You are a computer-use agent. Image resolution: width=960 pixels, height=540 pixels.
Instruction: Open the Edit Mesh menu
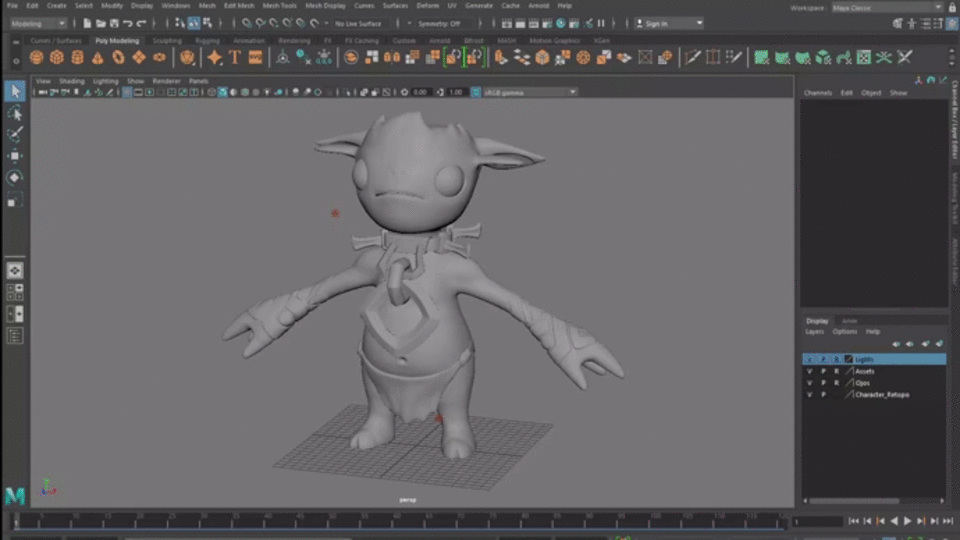coord(239,6)
